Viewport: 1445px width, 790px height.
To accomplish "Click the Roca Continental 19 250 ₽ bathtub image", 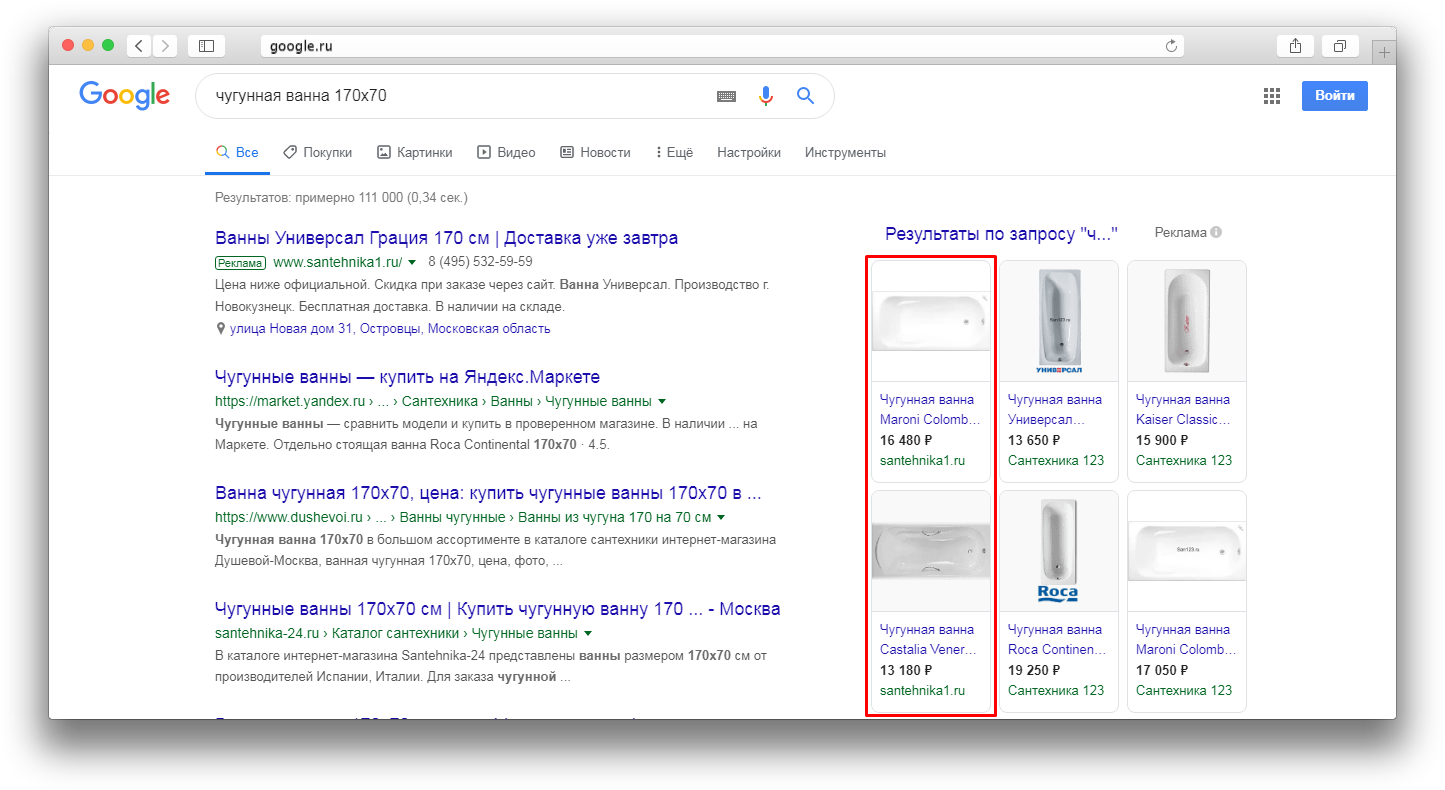I will 1059,551.
